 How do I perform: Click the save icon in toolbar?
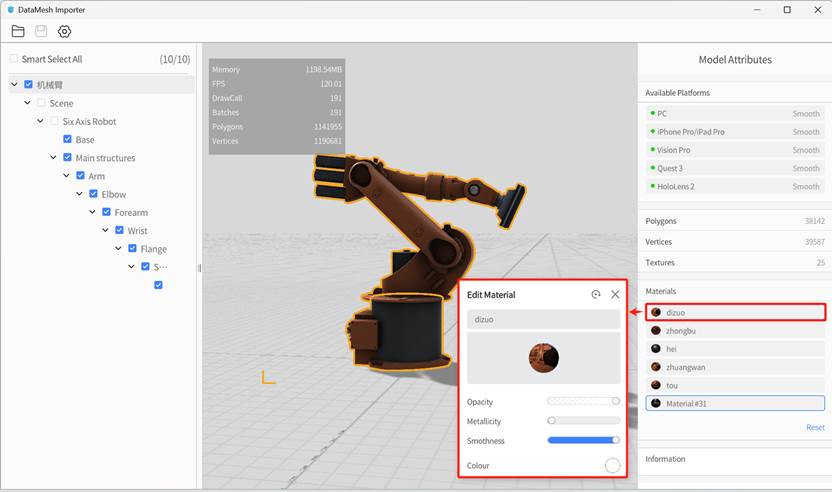[41, 31]
